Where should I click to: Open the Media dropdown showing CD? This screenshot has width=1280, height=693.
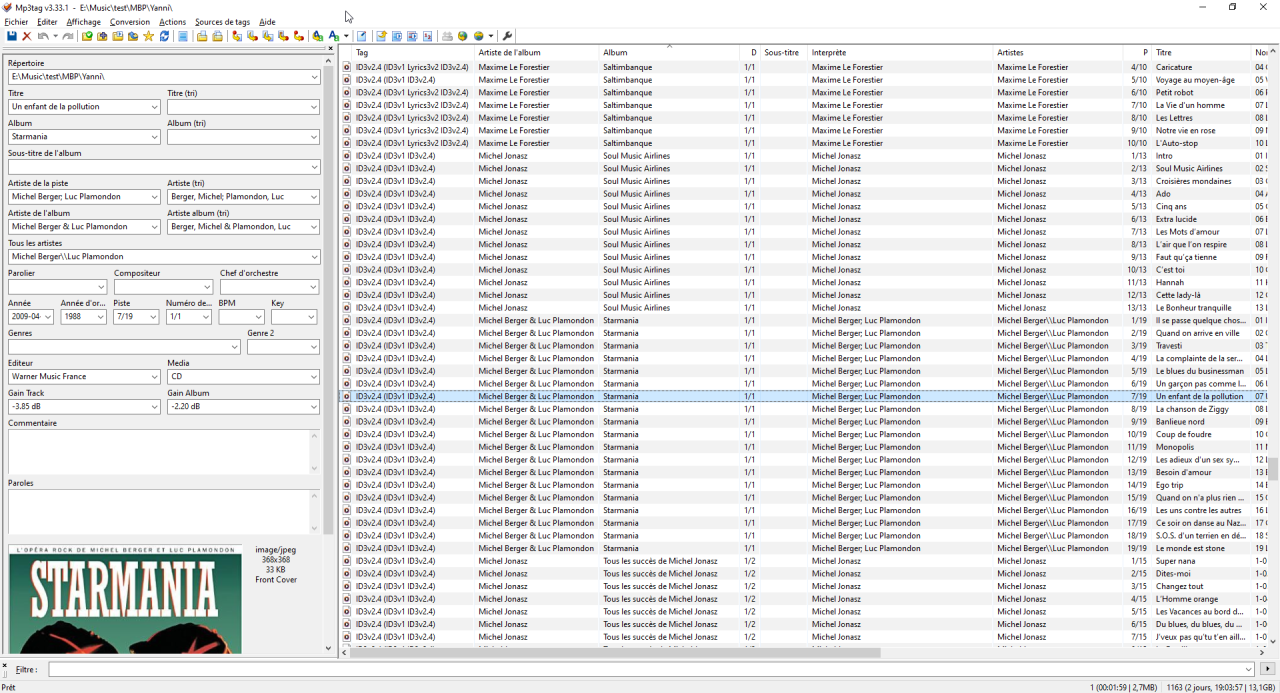coord(314,377)
